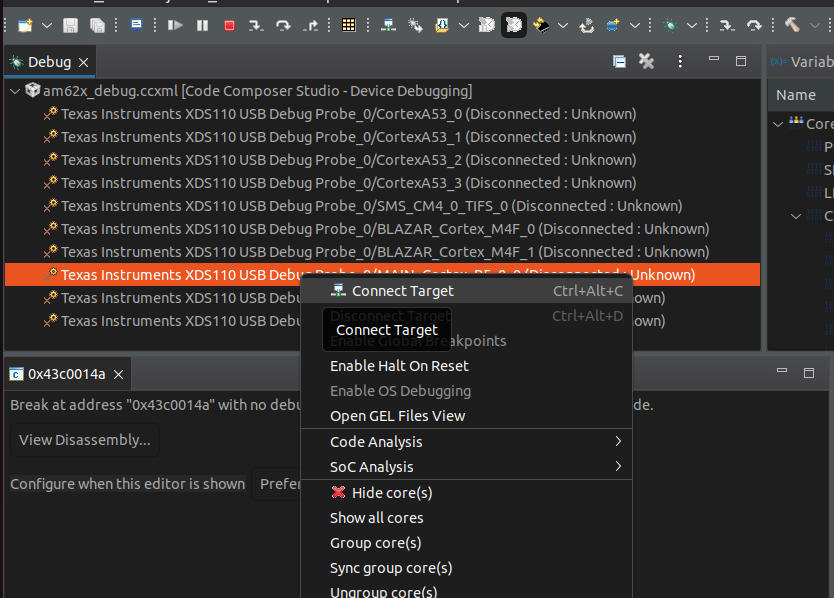
Task: Minimize the Debug view panel
Action: (714, 59)
